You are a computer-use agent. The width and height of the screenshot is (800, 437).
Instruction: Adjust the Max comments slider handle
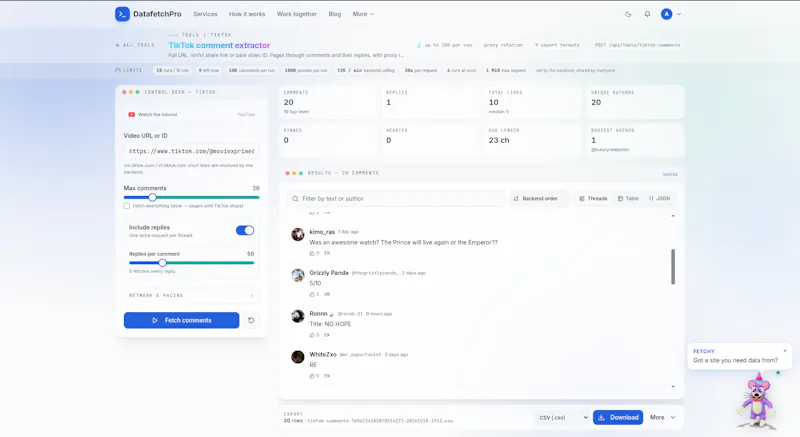152,197
